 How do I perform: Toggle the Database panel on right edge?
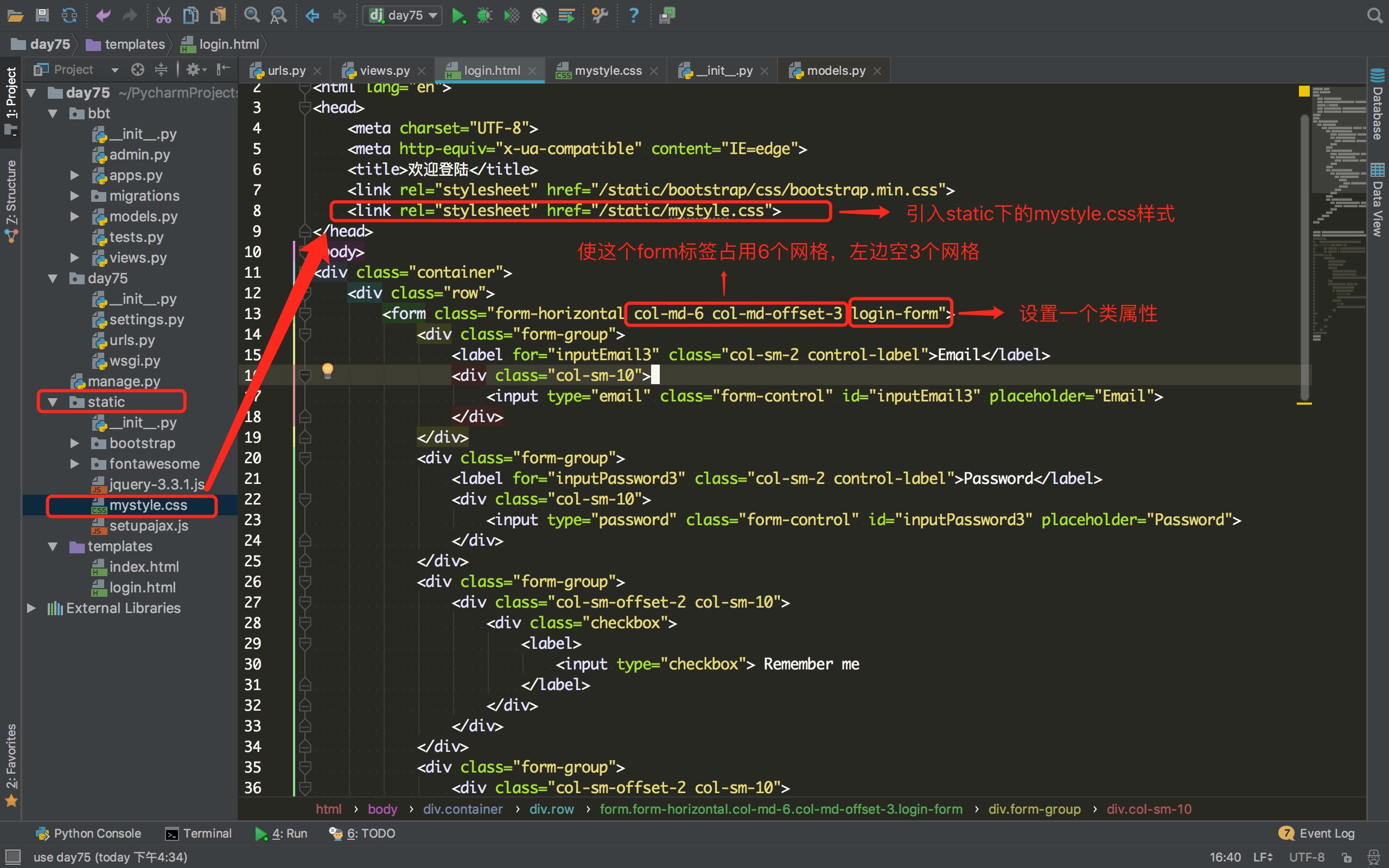[x=1377, y=106]
